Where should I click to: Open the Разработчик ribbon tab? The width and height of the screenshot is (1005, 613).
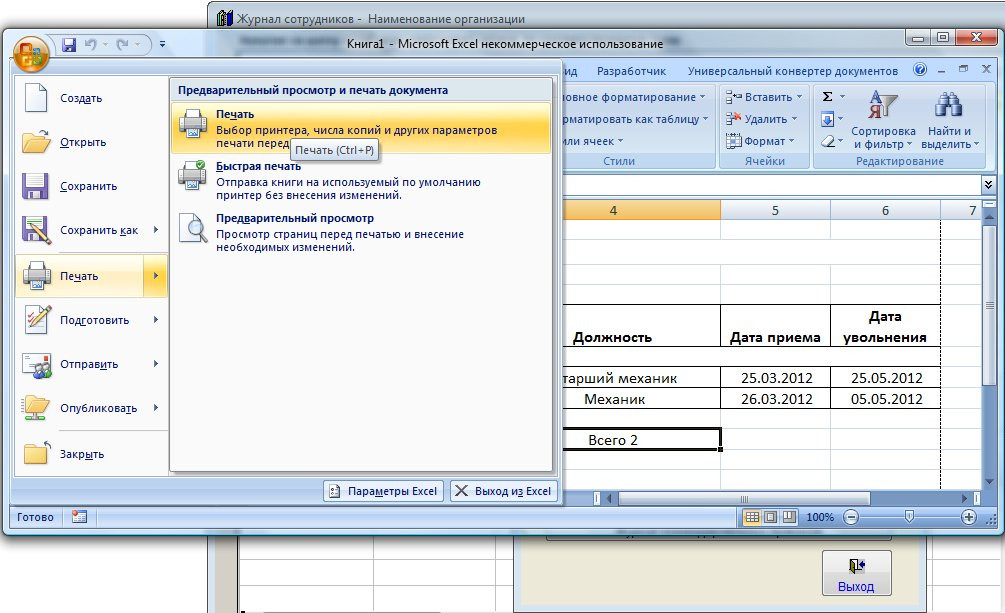pyautogui.click(x=631, y=71)
